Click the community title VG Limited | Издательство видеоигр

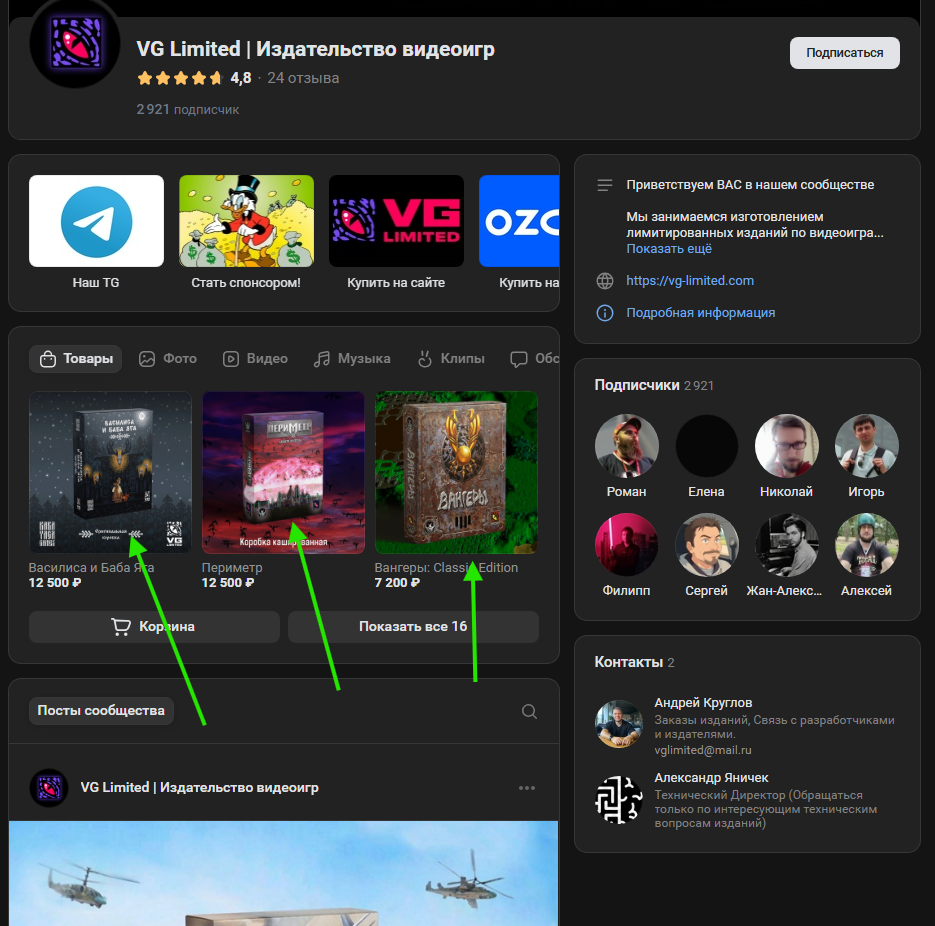click(x=315, y=49)
